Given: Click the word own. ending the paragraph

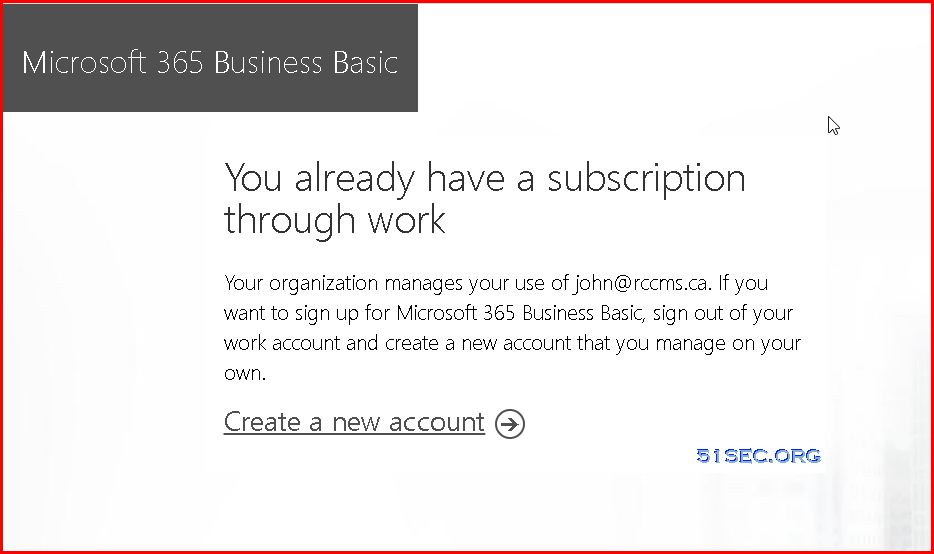Looking at the screenshot, I should coord(245,374).
